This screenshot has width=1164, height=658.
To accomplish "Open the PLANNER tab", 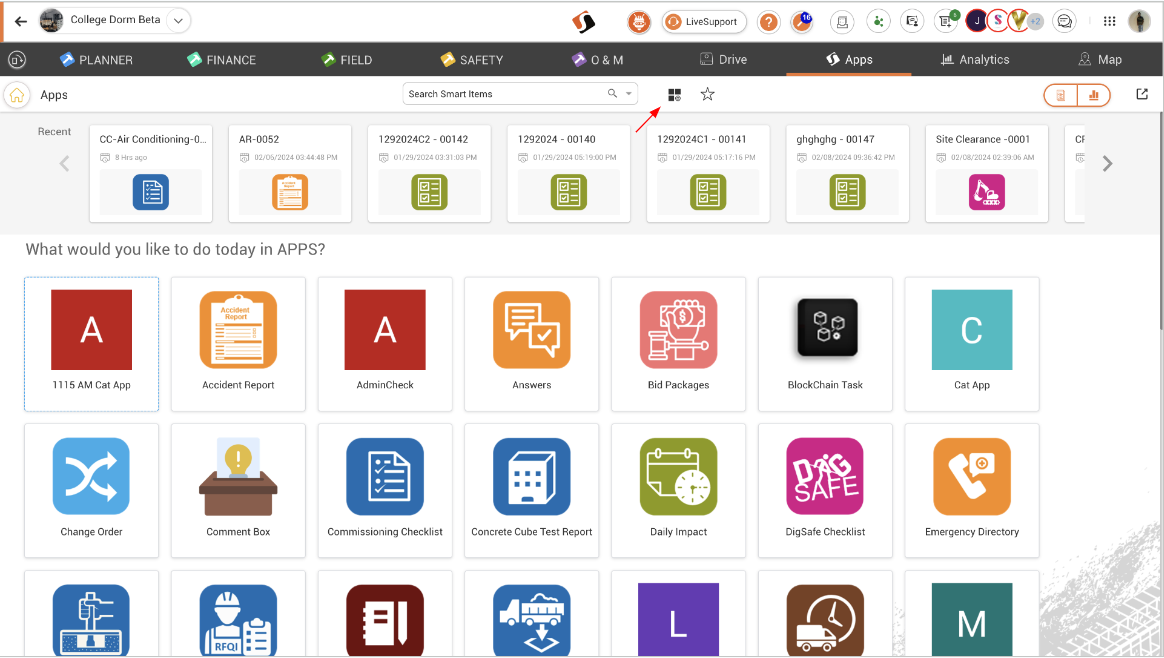I will [97, 59].
